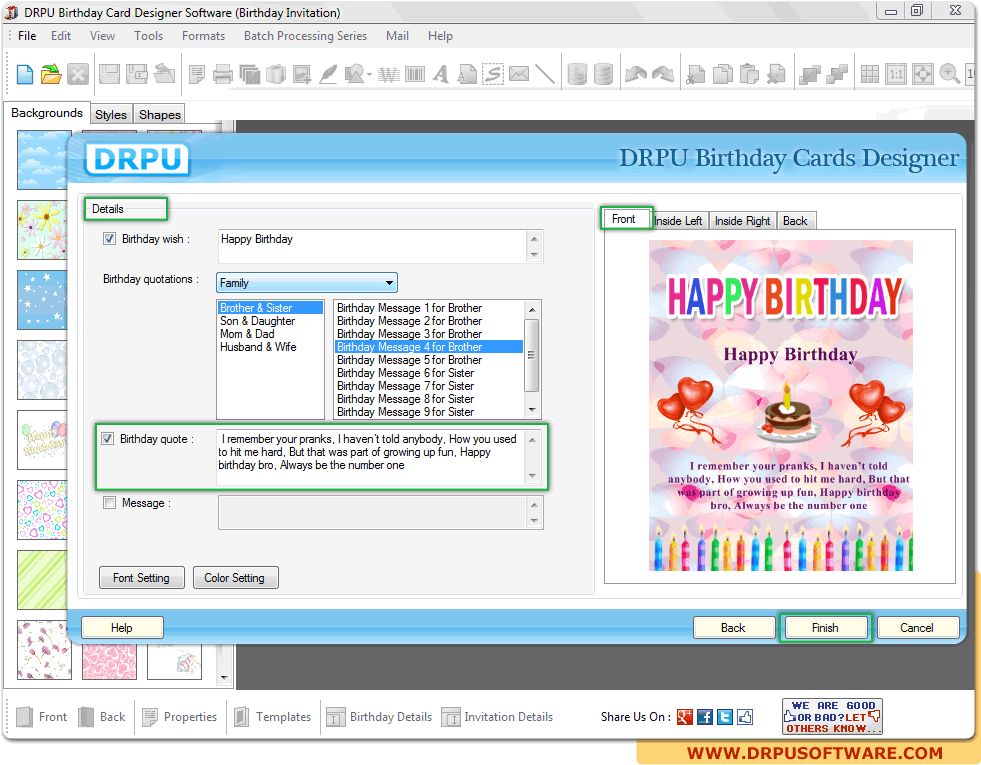The image size is (981, 765).
Task: Open Birthday Details in bottom bar
Action: click(379, 717)
